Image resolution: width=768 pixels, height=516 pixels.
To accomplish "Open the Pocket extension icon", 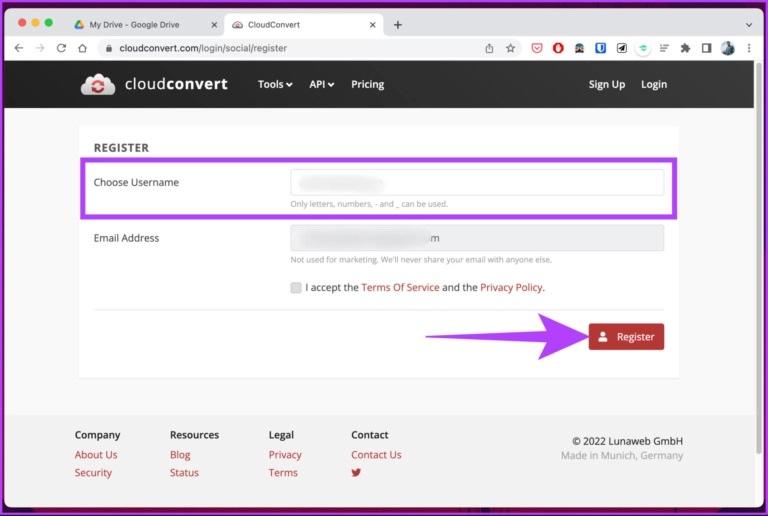I will tap(537, 48).
